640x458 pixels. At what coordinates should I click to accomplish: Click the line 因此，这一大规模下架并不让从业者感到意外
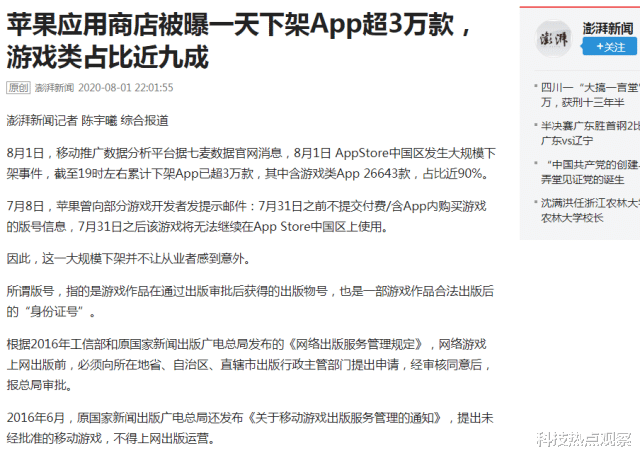pos(128,258)
